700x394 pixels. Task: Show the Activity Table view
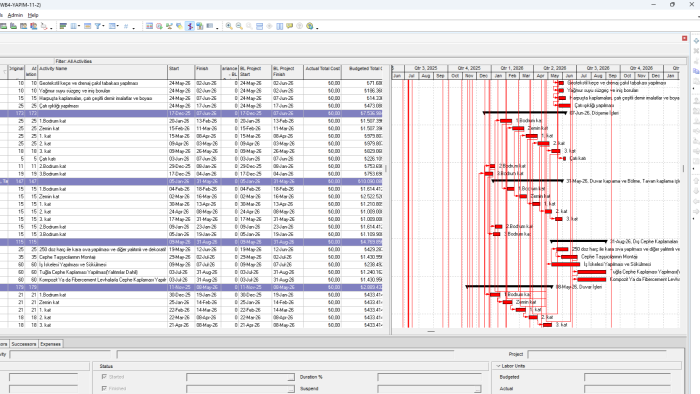coord(150,26)
